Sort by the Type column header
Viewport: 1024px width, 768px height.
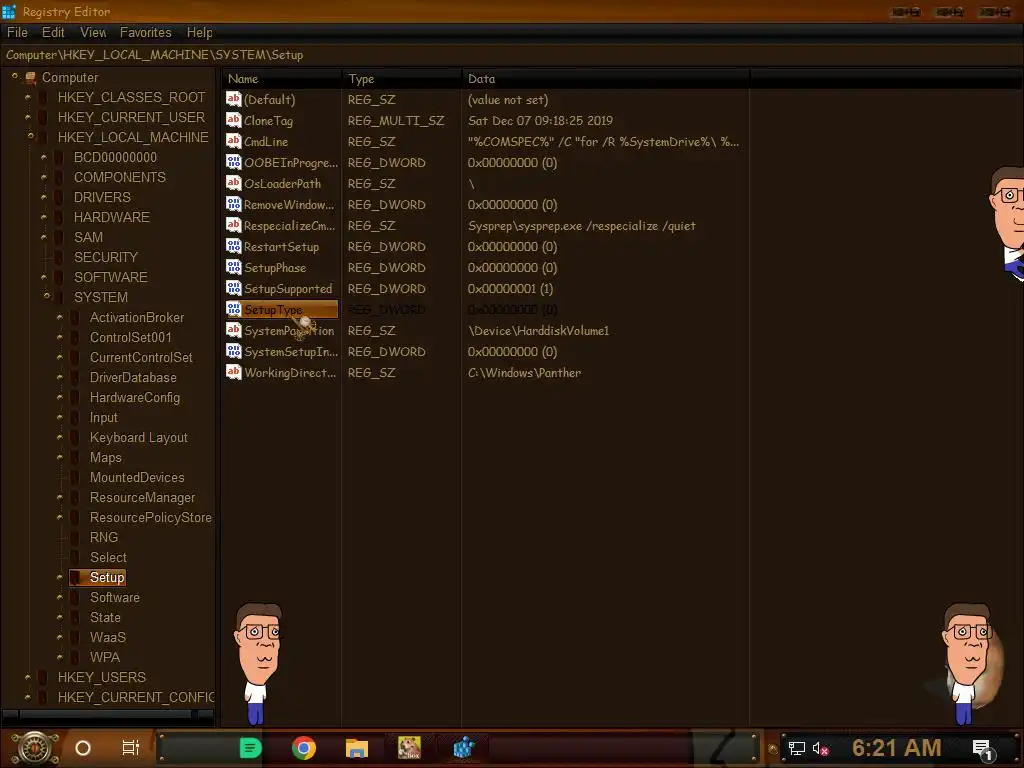tap(402, 79)
